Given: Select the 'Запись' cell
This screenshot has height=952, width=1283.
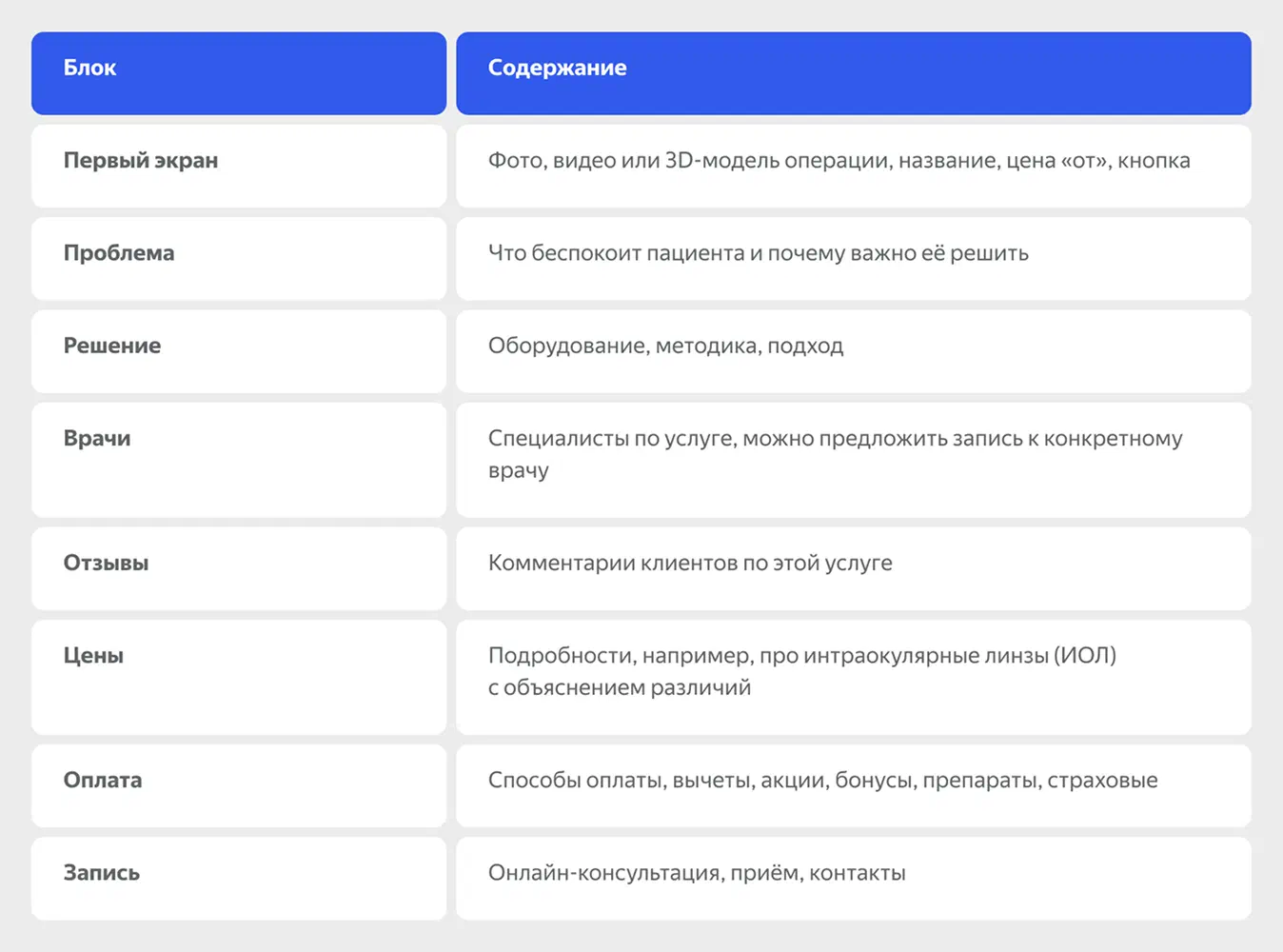Looking at the screenshot, I should pos(239,878).
